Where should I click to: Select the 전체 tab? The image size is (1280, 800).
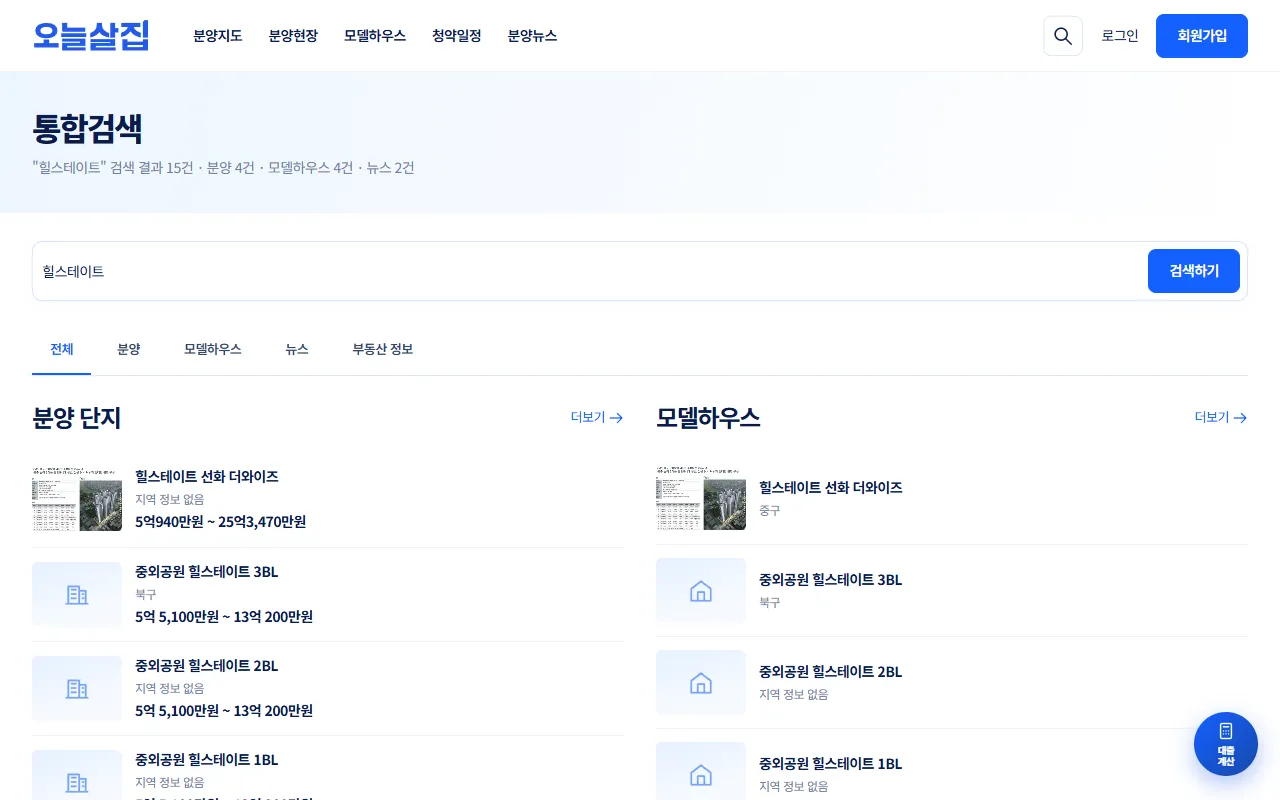click(62, 350)
